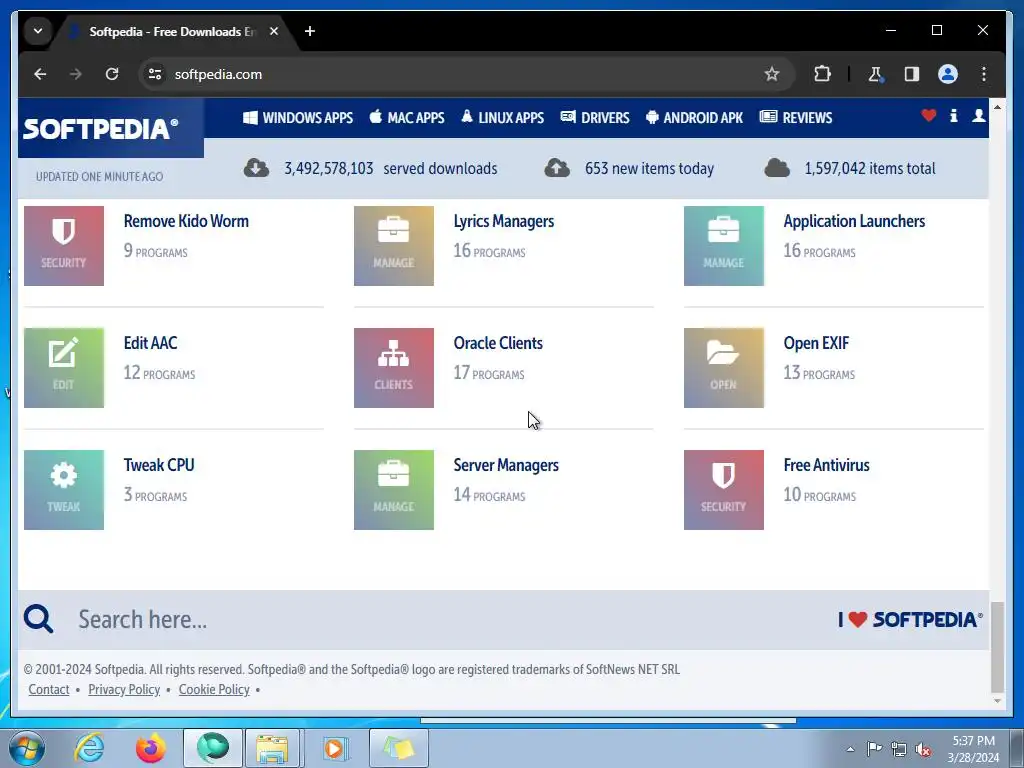This screenshot has height=768, width=1024.
Task: Open the Cookie Policy link
Action: pos(214,690)
